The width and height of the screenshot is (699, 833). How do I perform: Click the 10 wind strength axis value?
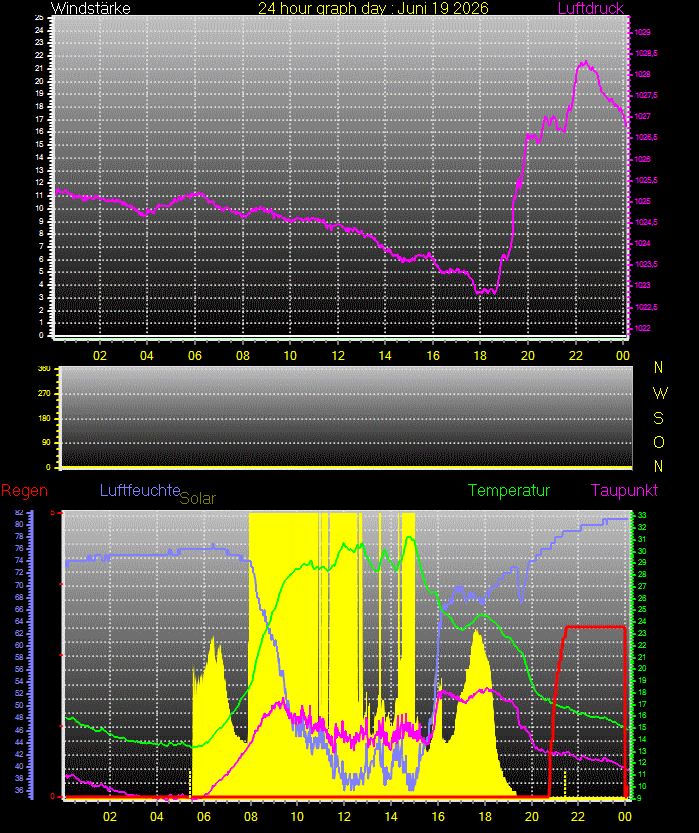click(39, 208)
